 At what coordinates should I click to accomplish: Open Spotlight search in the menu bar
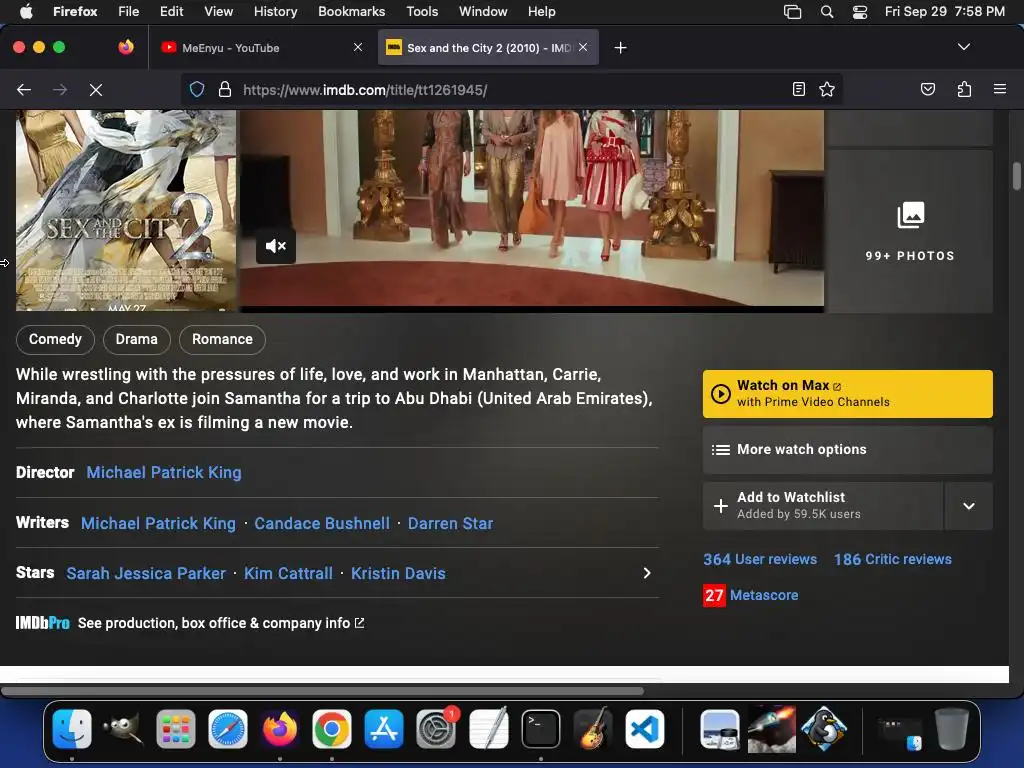[x=827, y=12]
